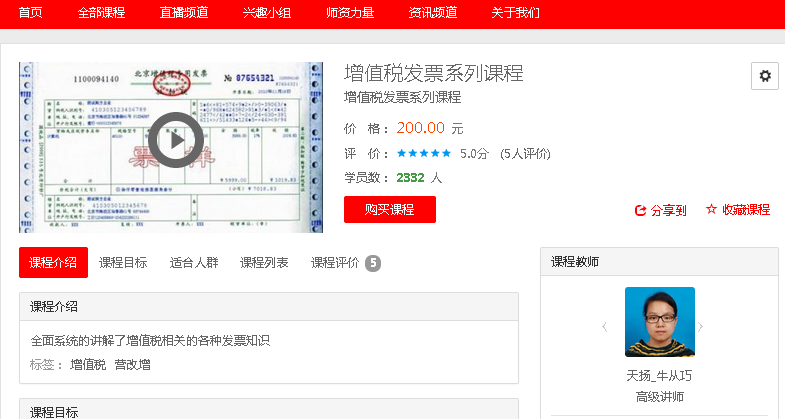The image size is (785, 419).
Task: Open the 课程评价 tab
Action: [x=335, y=263]
